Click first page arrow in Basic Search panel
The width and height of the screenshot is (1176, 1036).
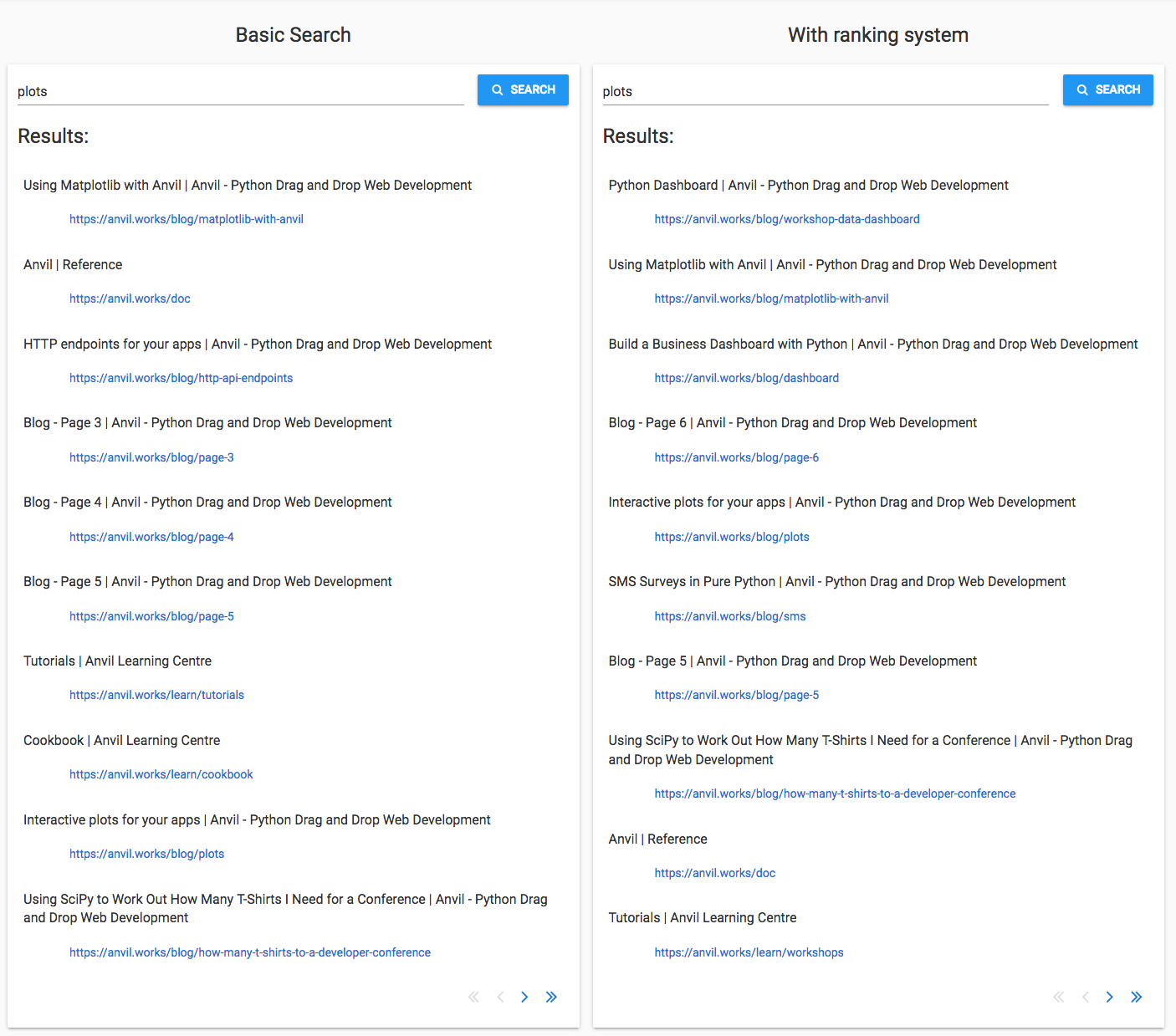(473, 997)
